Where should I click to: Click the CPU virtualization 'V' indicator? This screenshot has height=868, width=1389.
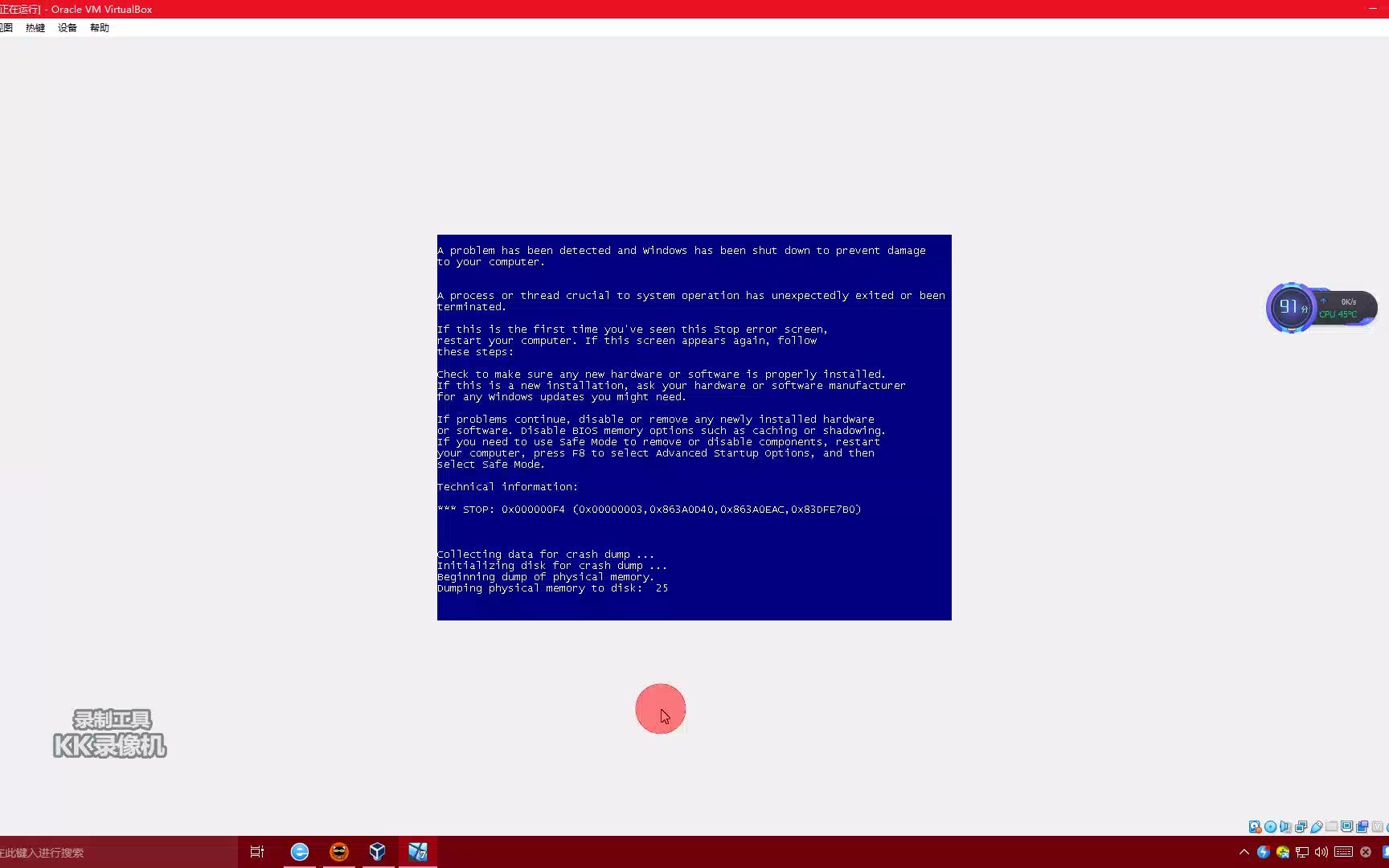(1378, 826)
